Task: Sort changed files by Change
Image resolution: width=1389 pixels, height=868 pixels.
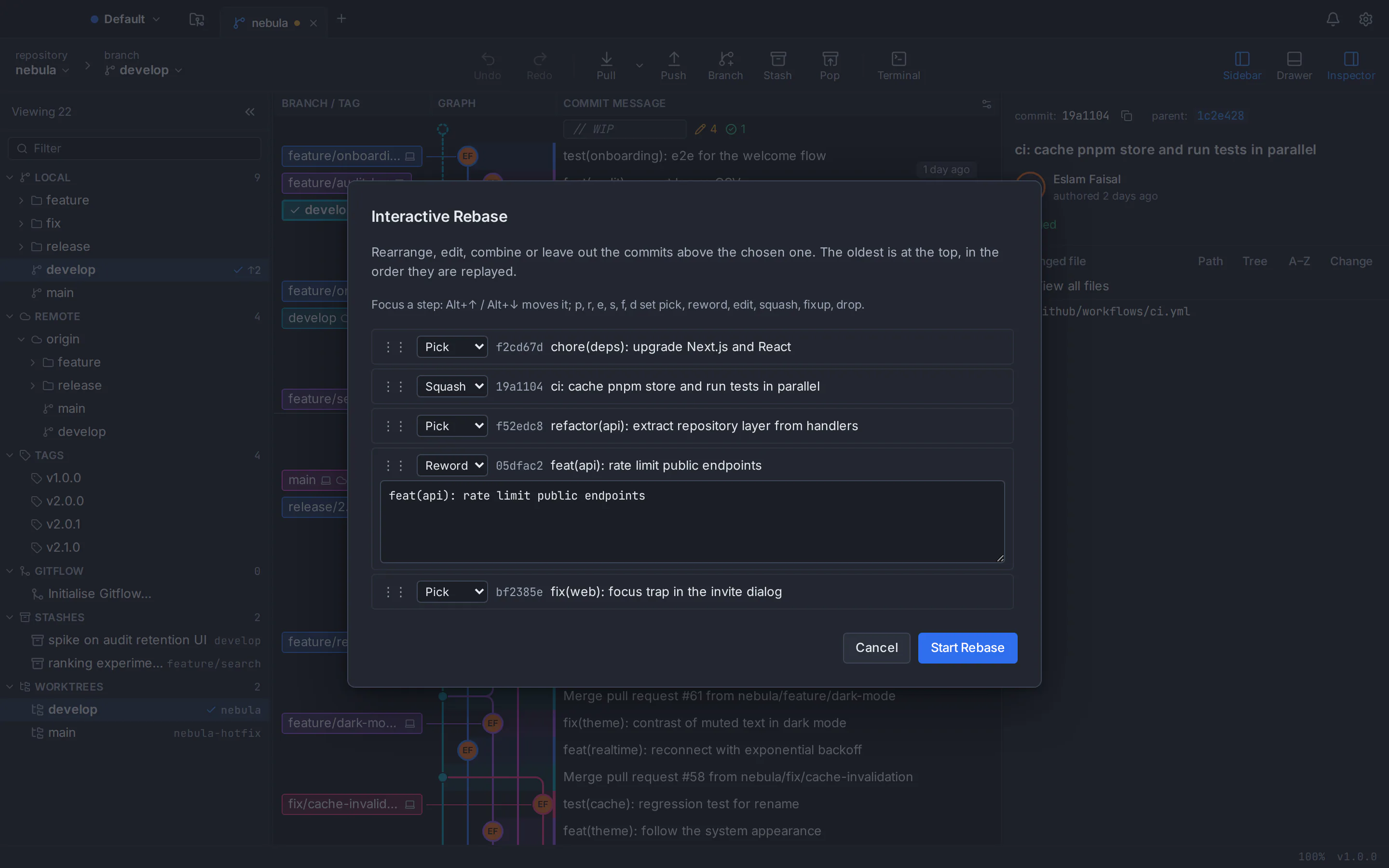Action: [x=1351, y=261]
